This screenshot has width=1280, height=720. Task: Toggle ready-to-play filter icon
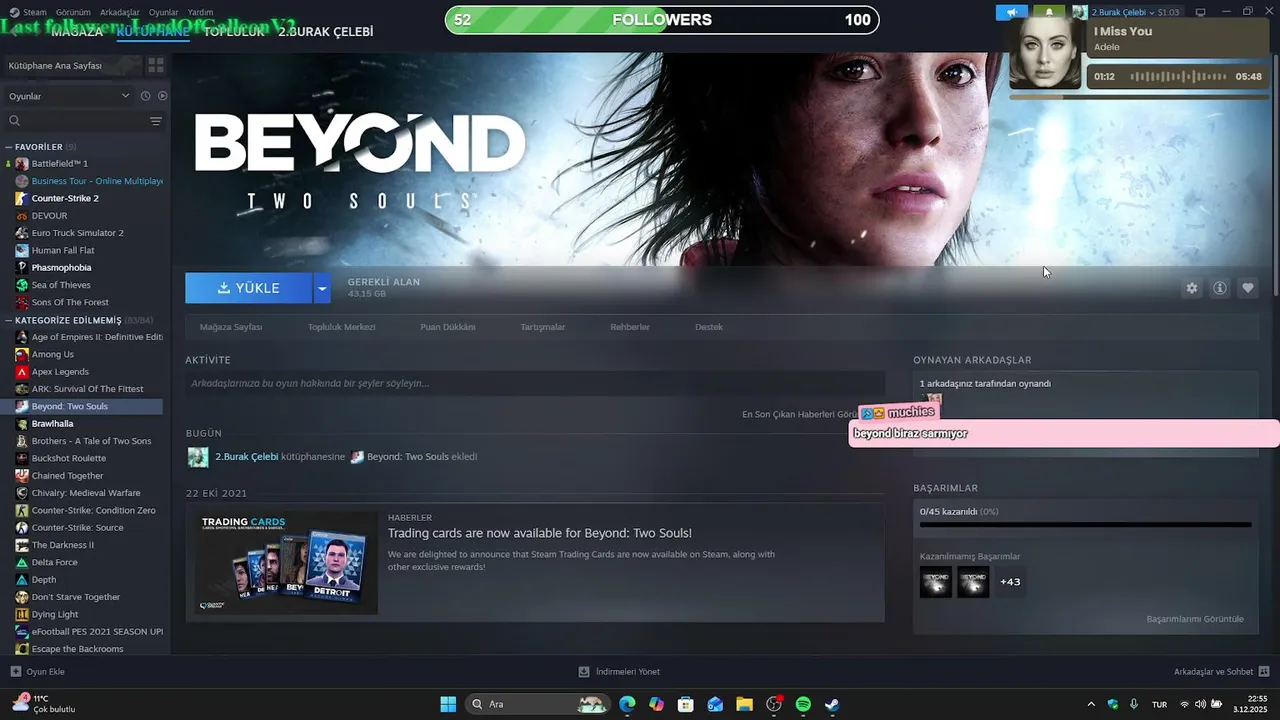click(162, 96)
